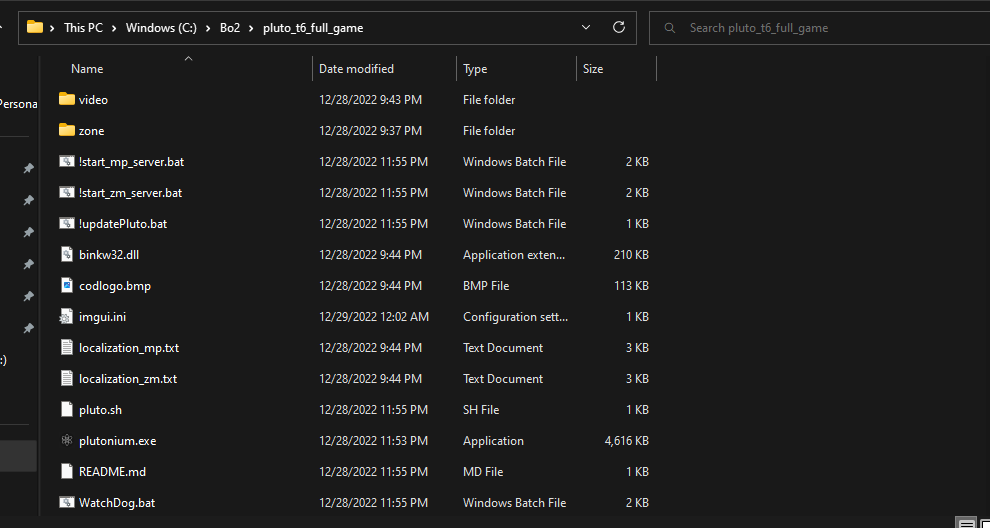This screenshot has width=990, height=528.
Task: Sort files by Size column
Action: (593, 69)
